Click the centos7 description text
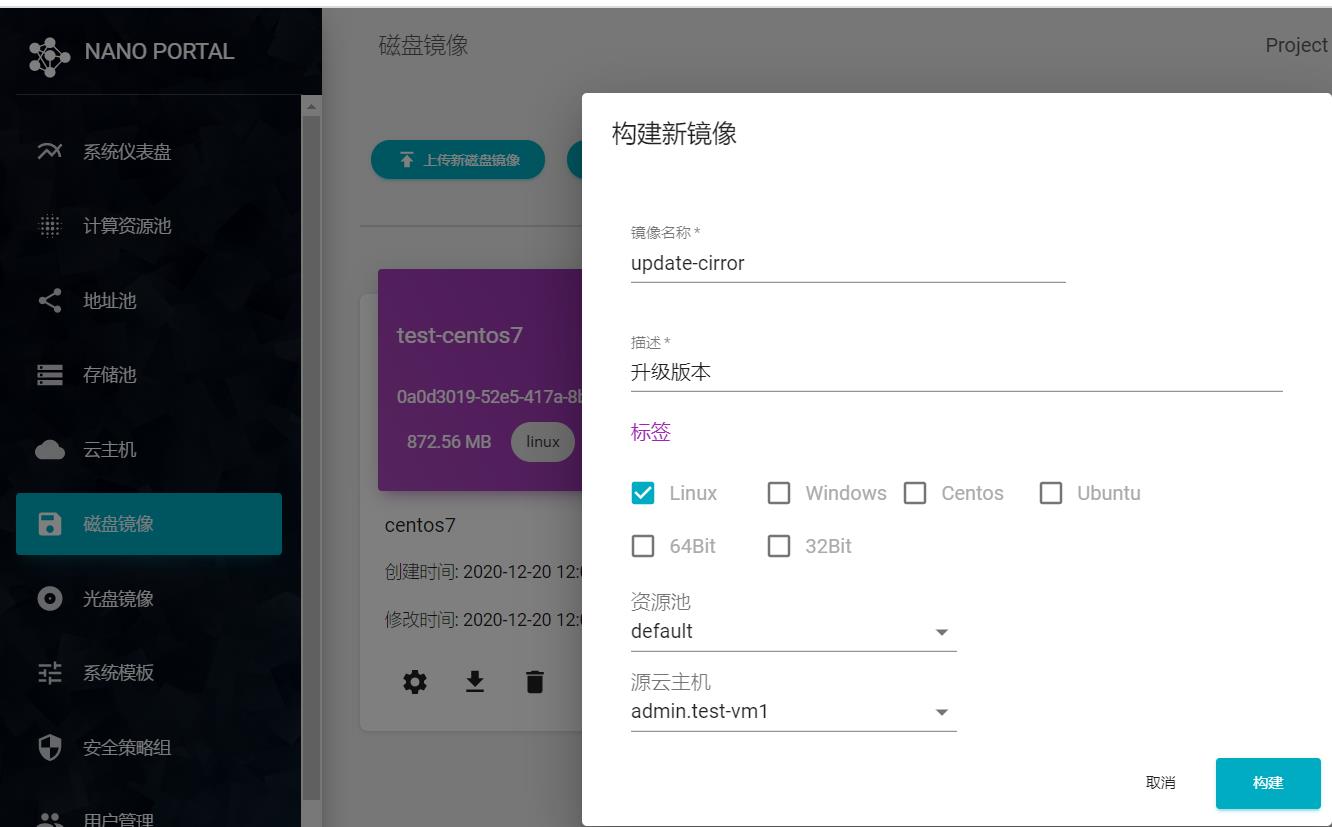The image size is (1332, 827). (x=420, y=525)
